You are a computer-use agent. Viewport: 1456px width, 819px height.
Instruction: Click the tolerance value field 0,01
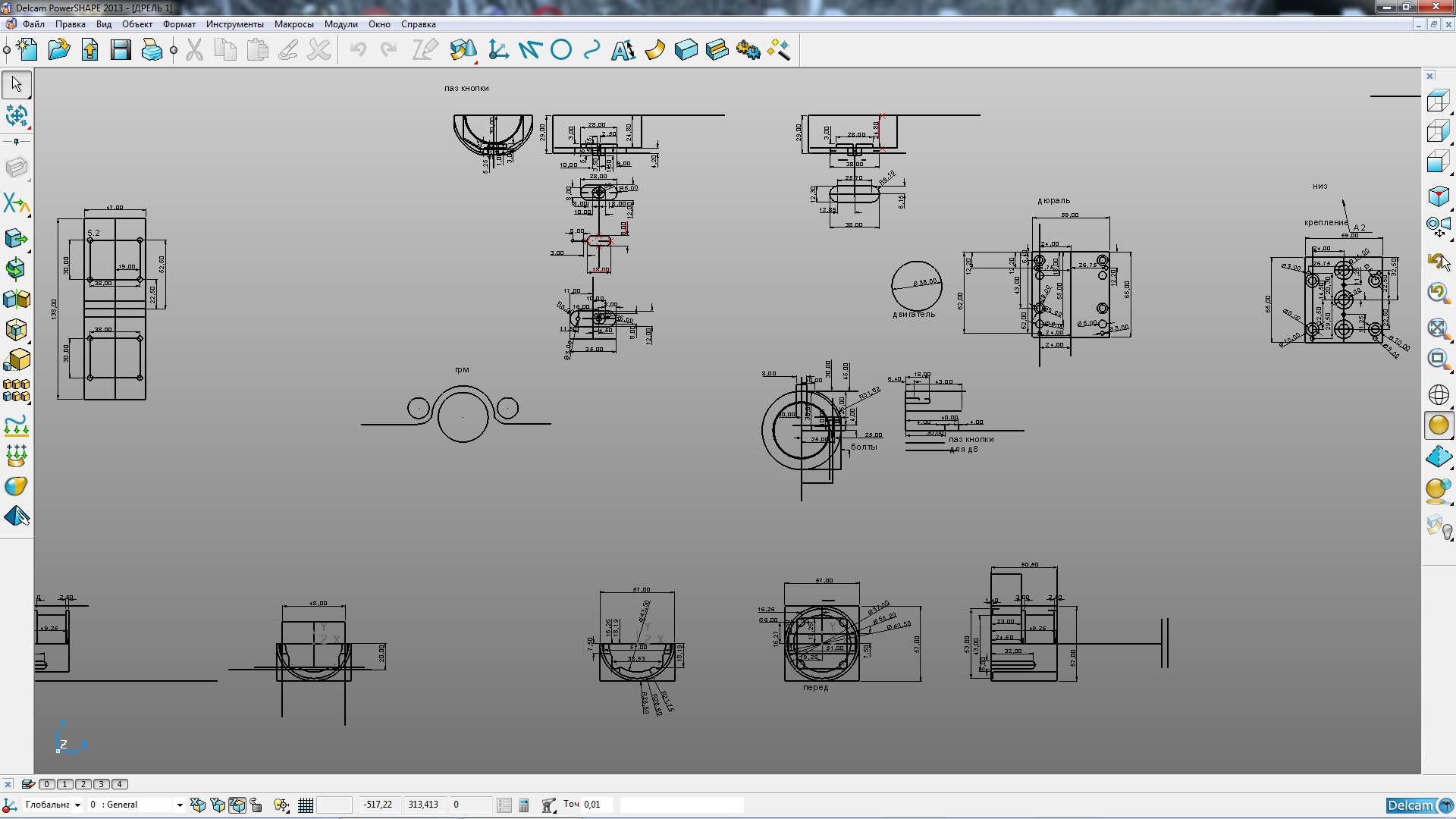596,805
